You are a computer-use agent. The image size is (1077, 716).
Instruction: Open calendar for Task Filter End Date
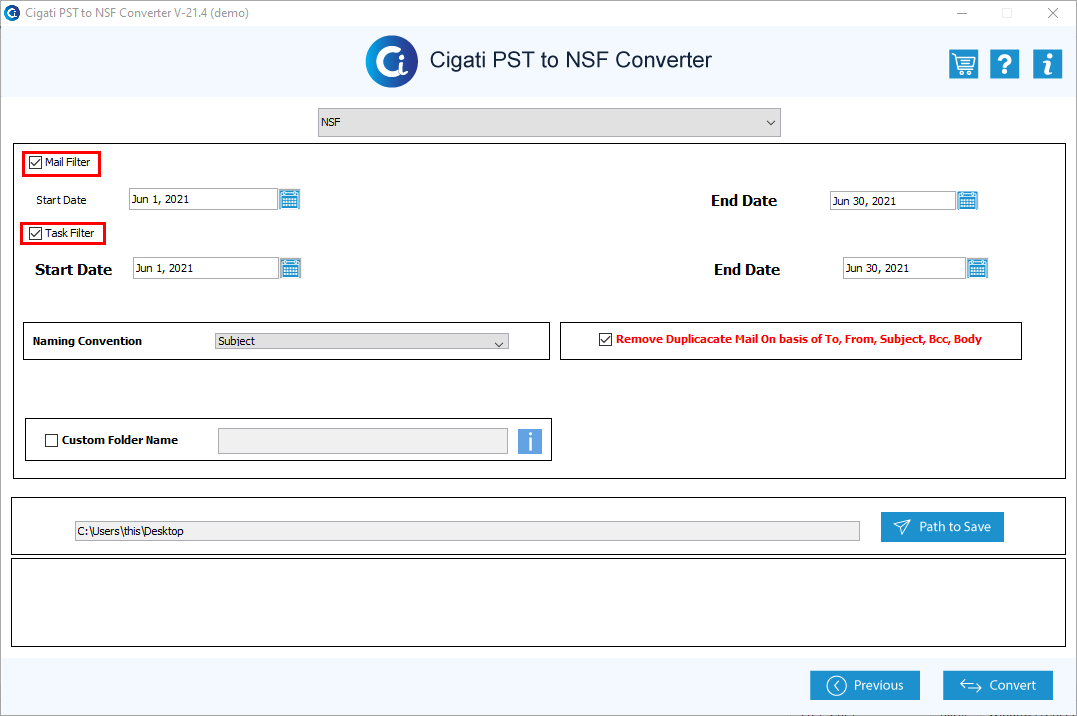click(x=977, y=268)
